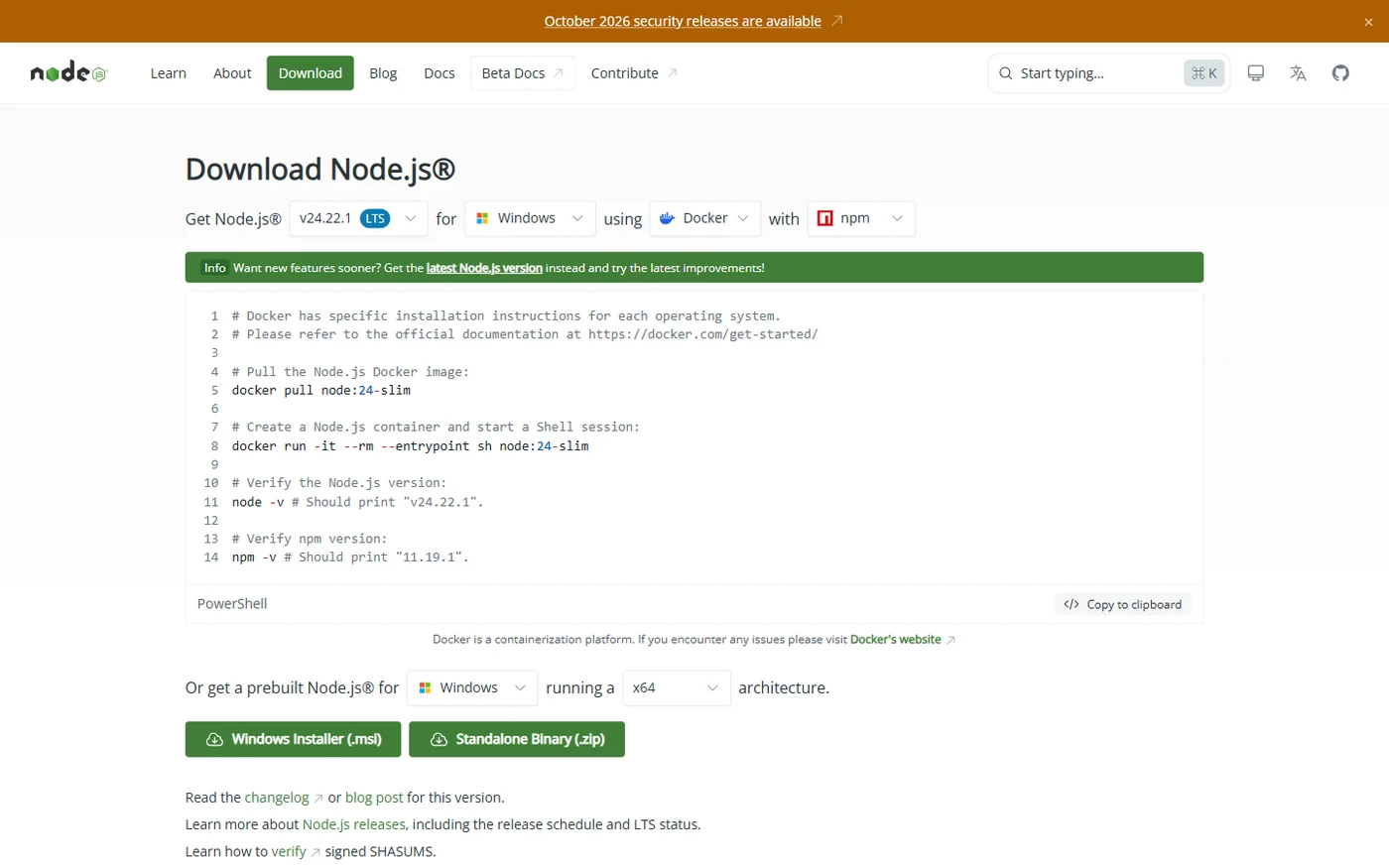This screenshot has height=868, width=1389.
Task: Click the PowerShell label under the code
Action: click(232, 603)
